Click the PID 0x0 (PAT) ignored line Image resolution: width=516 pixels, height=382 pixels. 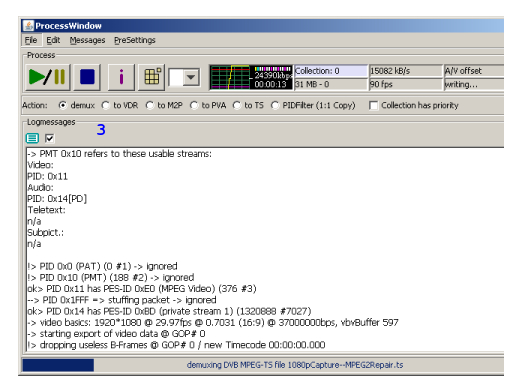(102, 266)
